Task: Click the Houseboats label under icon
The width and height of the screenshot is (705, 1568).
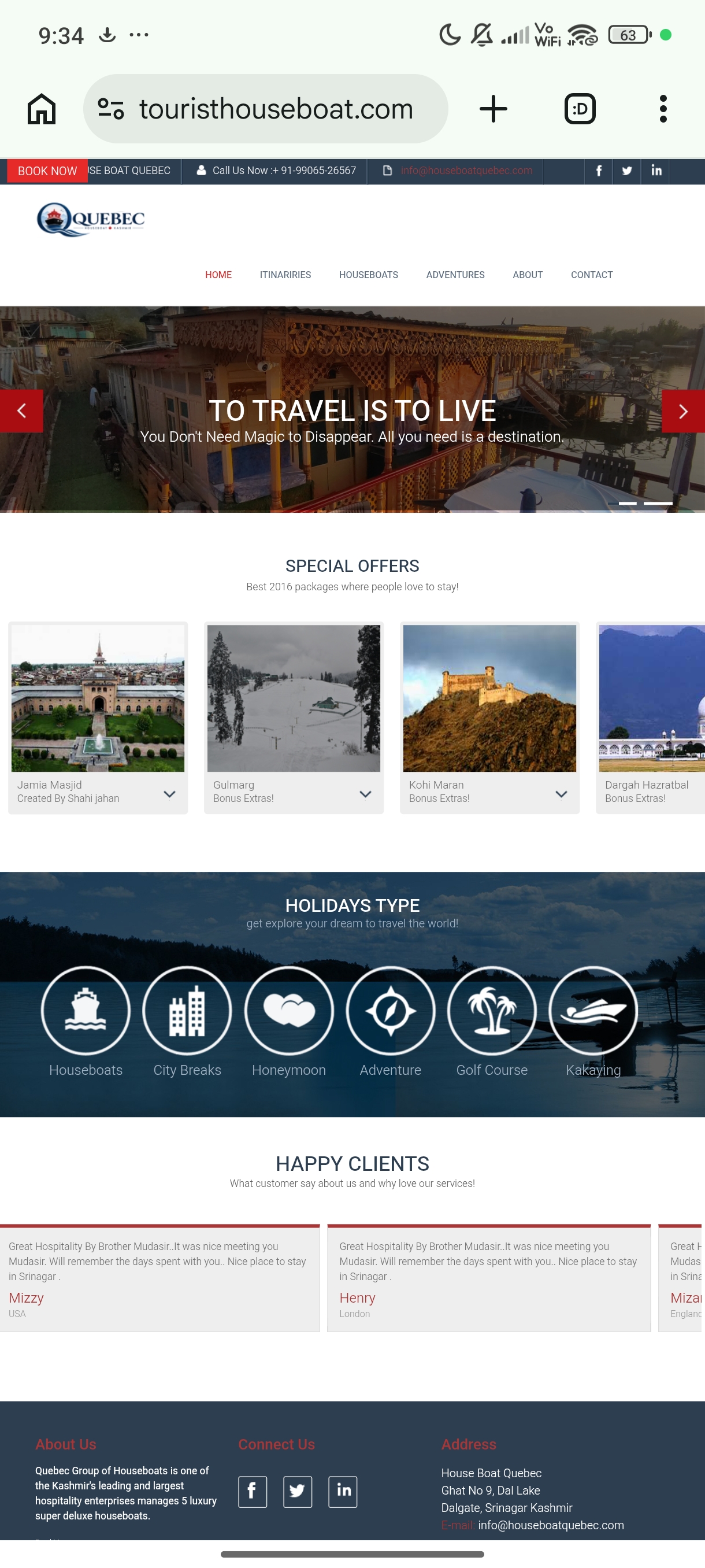Action: pyautogui.click(x=86, y=1070)
